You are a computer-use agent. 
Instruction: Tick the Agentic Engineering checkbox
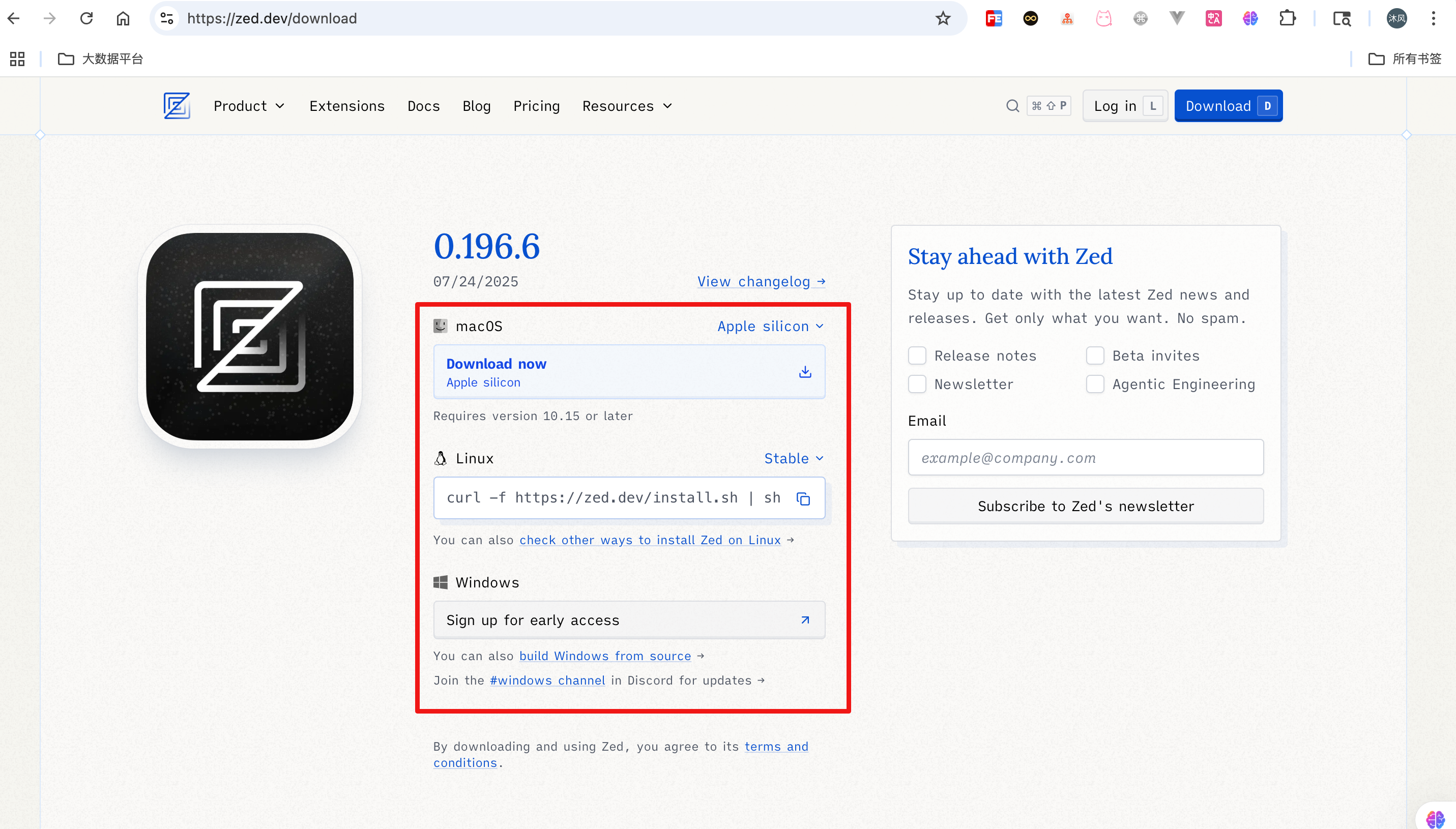(1094, 384)
